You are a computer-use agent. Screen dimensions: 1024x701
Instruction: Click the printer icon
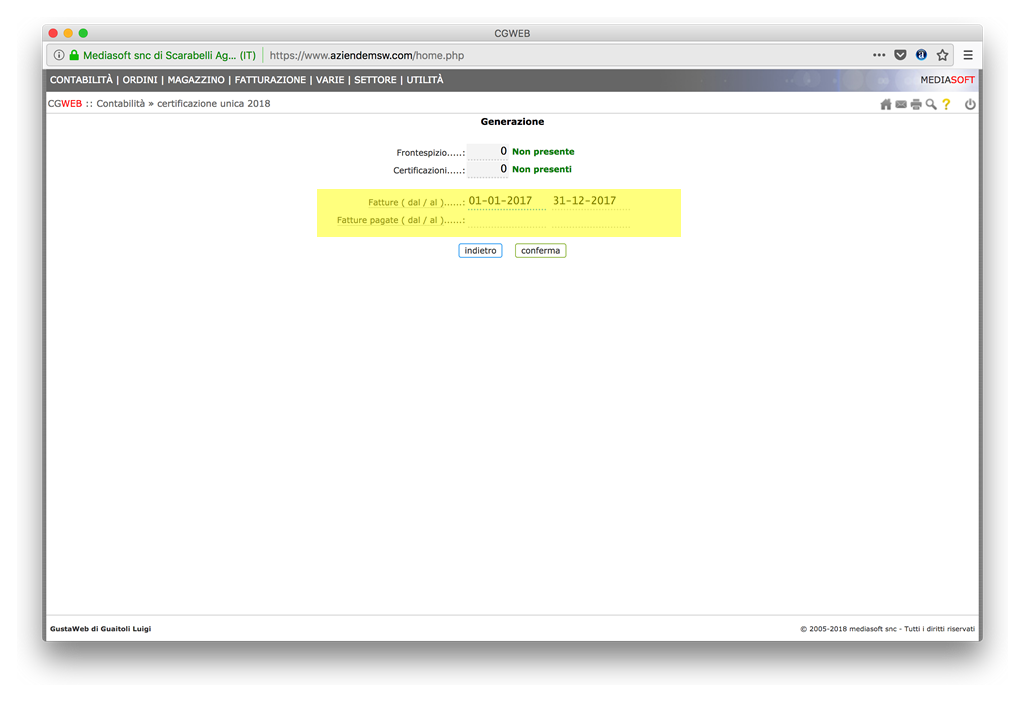coord(916,105)
